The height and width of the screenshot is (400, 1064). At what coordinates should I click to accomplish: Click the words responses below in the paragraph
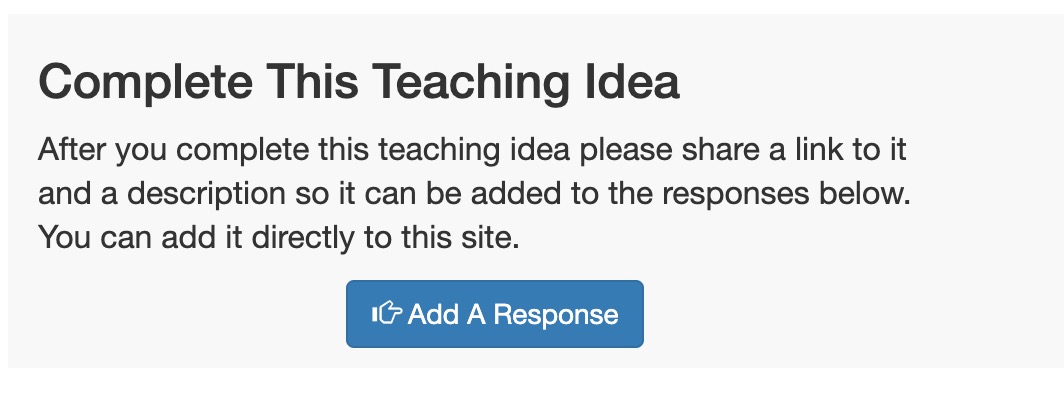[x=786, y=194]
